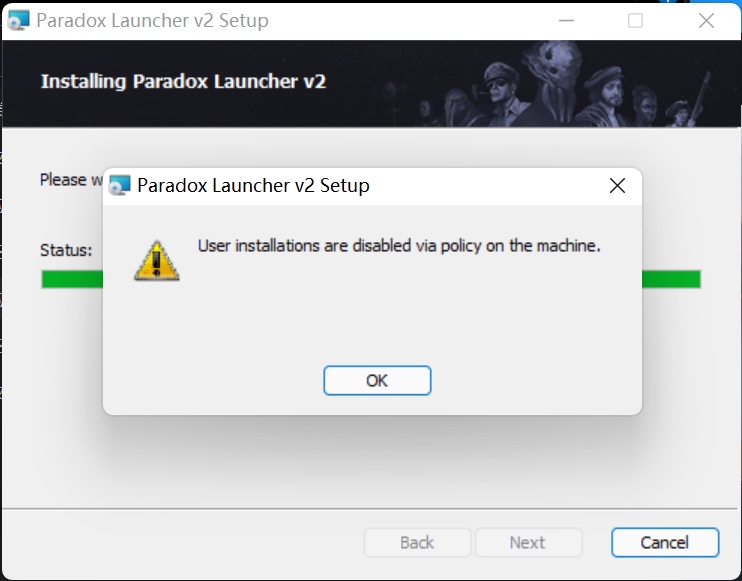The image size is (742, 581).
Task: Select the "User installations are disabled" message text
Action: coord(399,246)
